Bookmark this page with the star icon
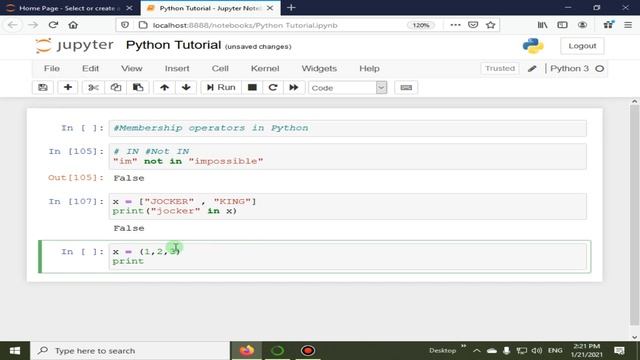 pyautogui.click(x=491, y=25)
